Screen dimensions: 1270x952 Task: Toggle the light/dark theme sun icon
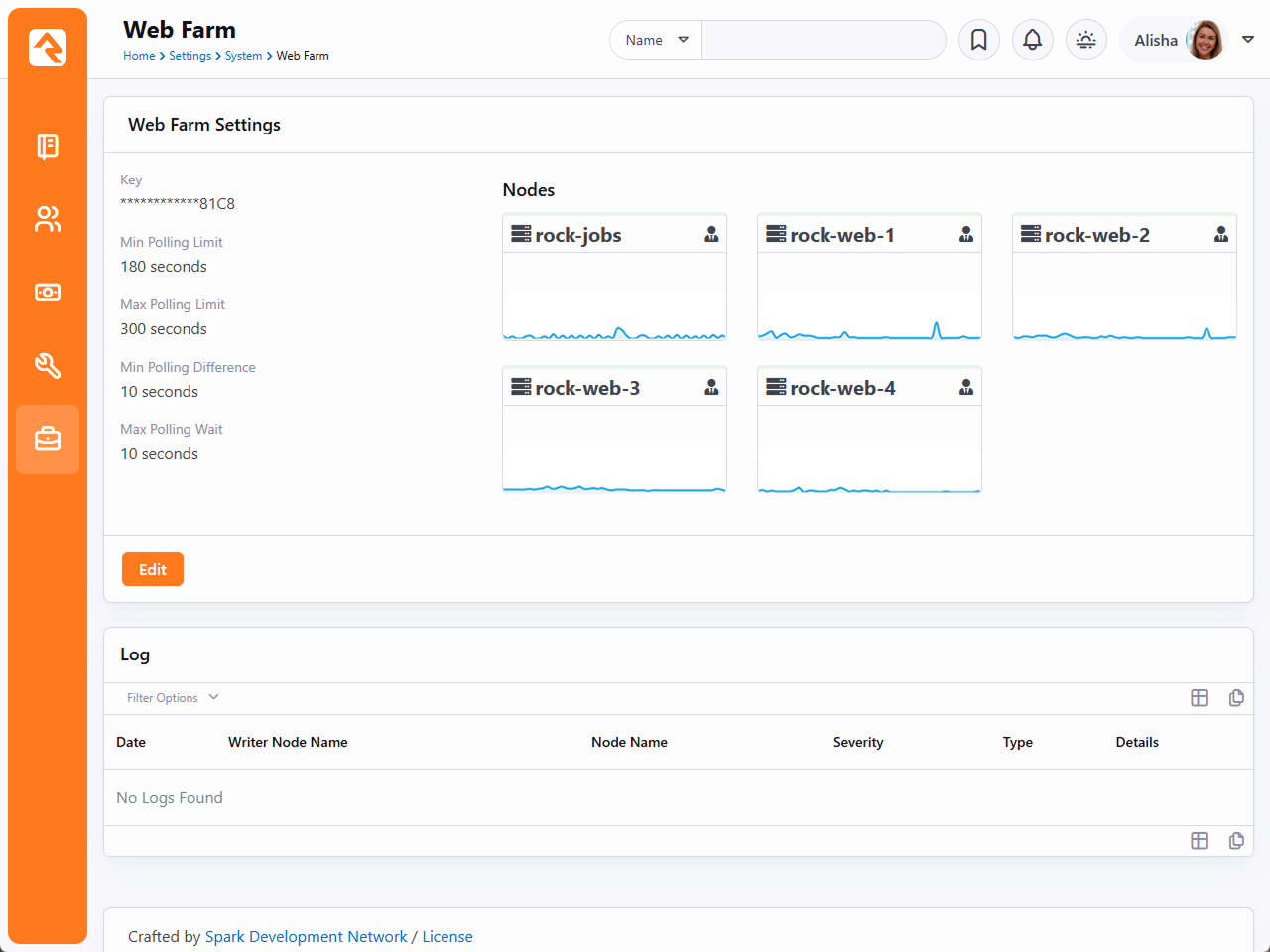[x=1085, y=40]
